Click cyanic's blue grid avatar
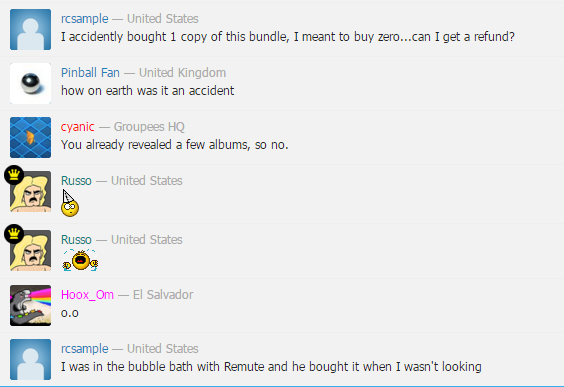This screenshot has height=387, width=564. (31, 137)
